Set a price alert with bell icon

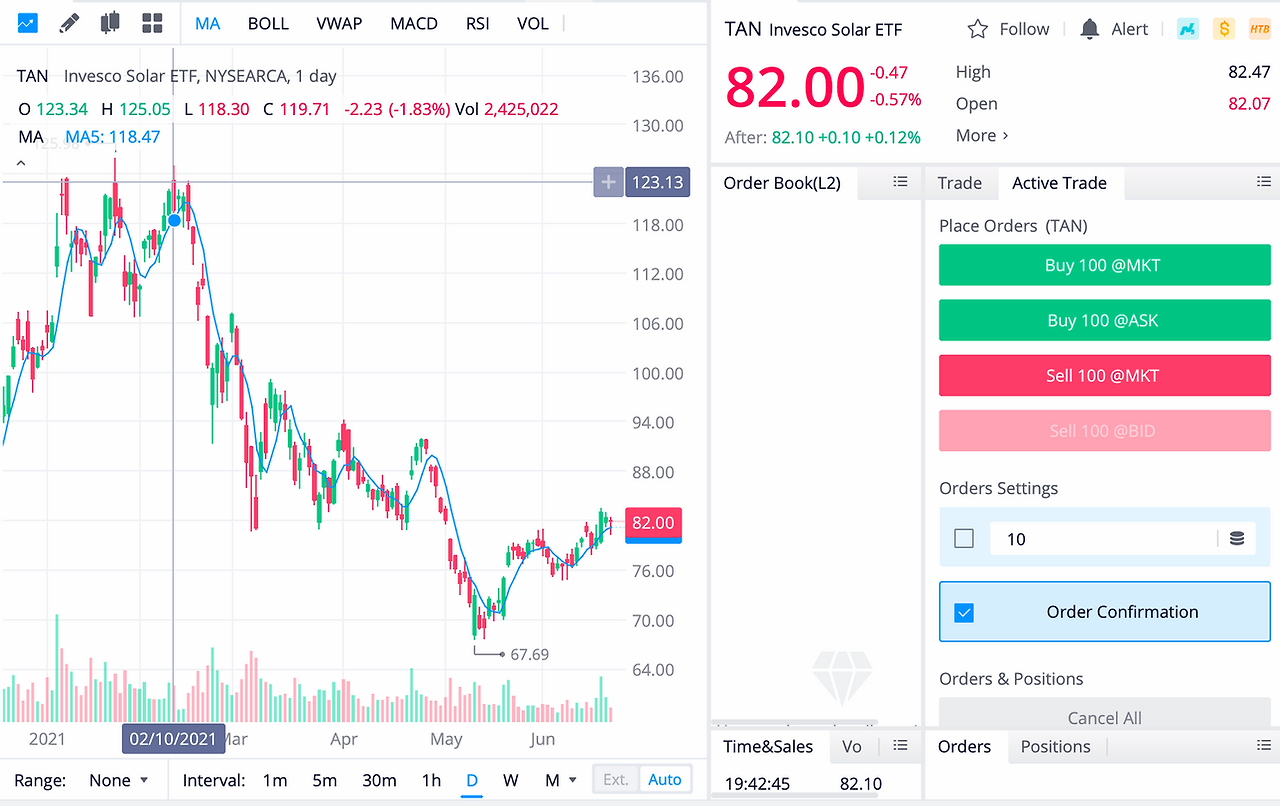(1090, 29)
